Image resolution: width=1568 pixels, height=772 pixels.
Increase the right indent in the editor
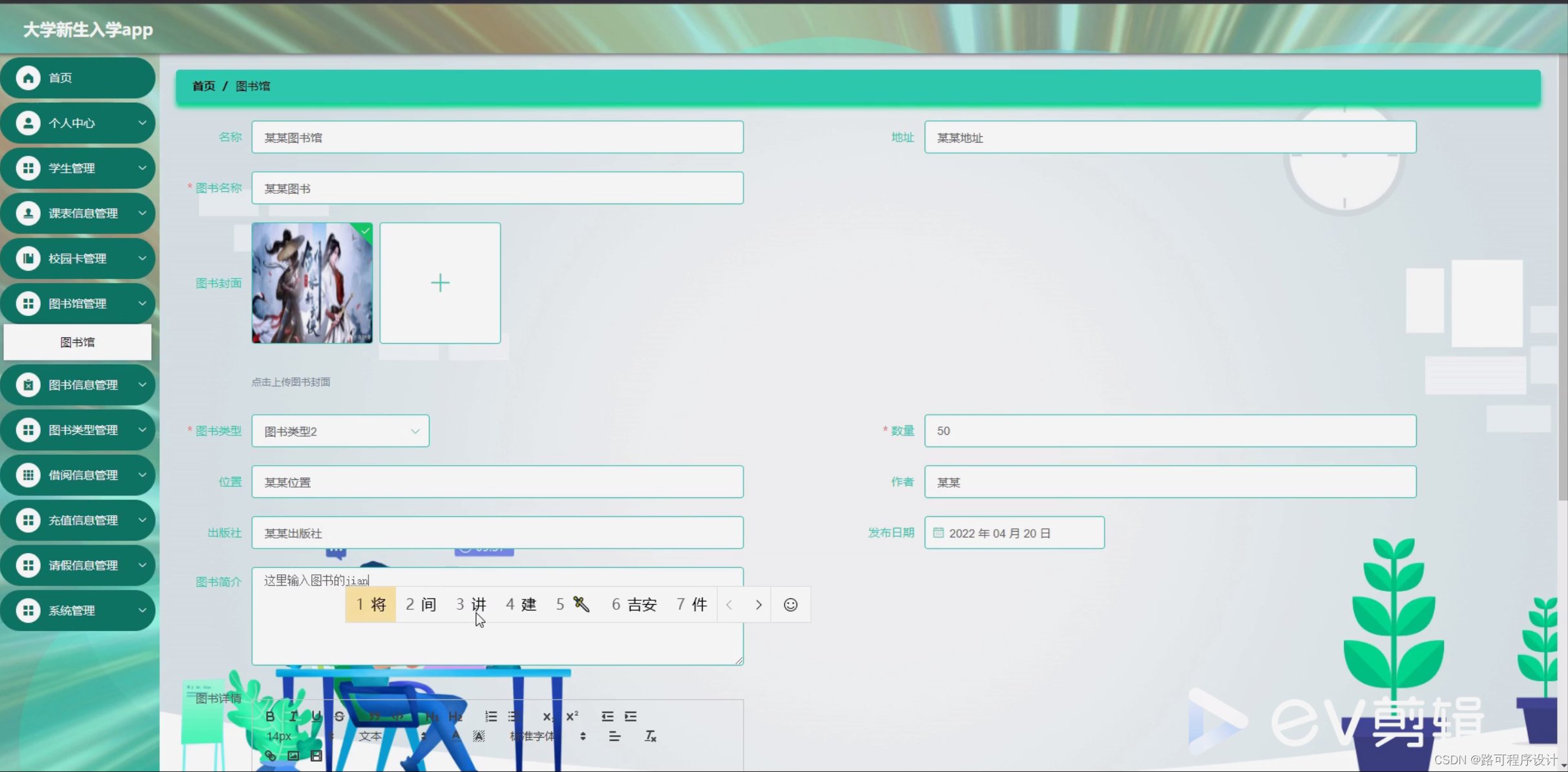pos(631,716)
